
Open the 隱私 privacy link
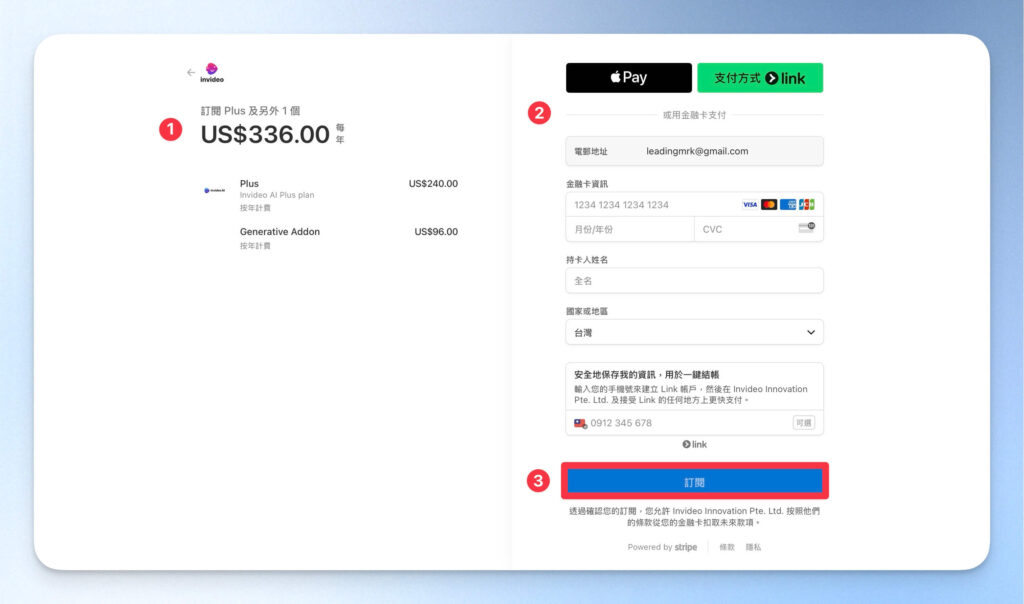click(753, 547)
